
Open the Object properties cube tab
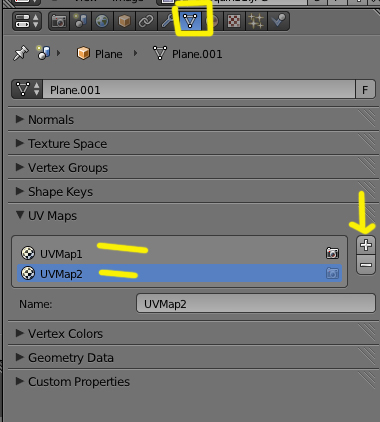(124, 21)
